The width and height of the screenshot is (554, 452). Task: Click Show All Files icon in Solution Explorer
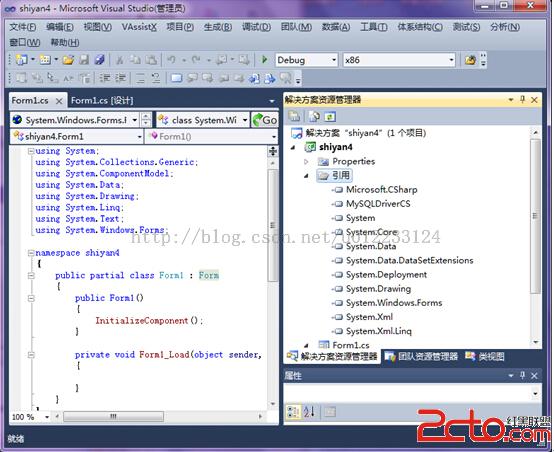point(314,116)
